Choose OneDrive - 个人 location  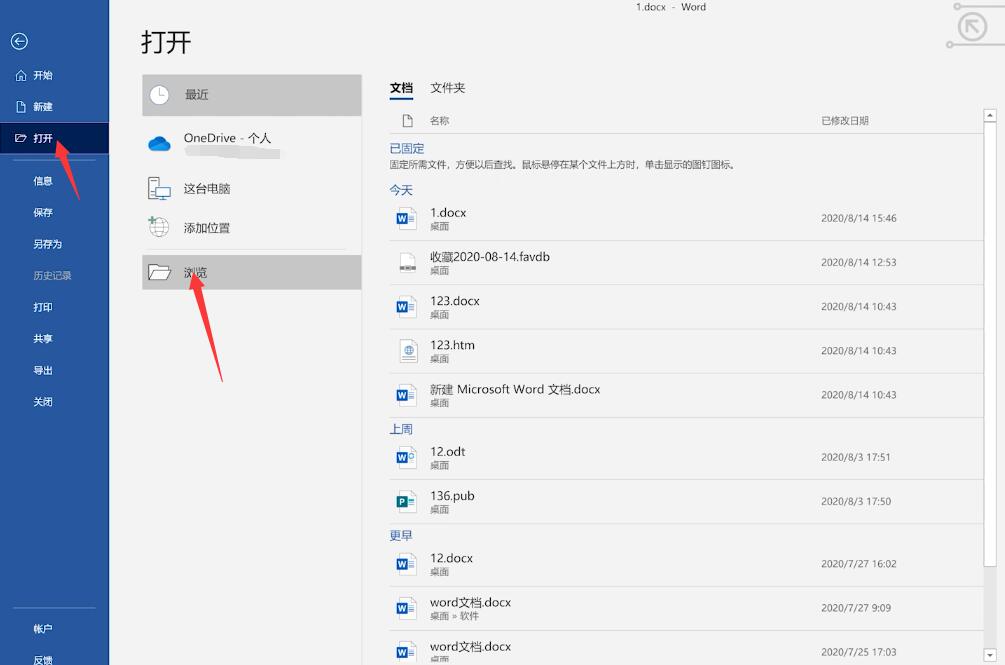(252, 144)
